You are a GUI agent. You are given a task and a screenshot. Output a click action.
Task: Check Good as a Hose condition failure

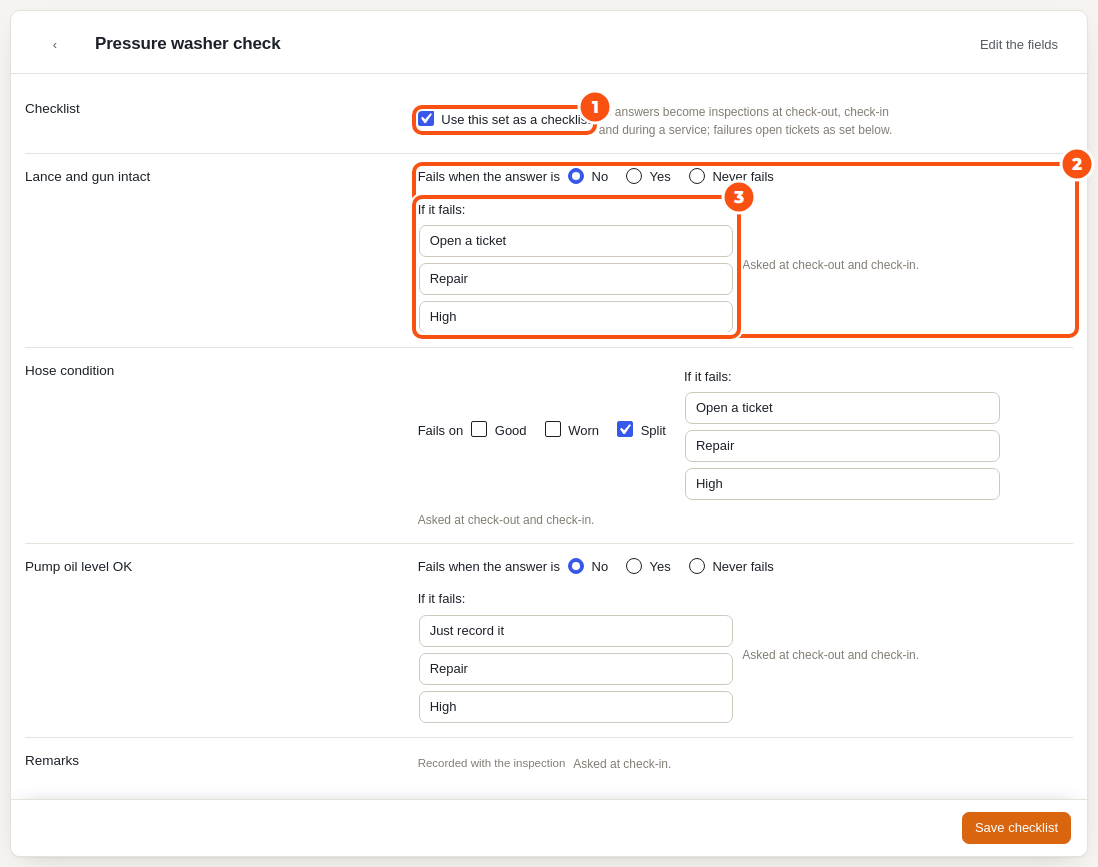[x=479, y=429]
